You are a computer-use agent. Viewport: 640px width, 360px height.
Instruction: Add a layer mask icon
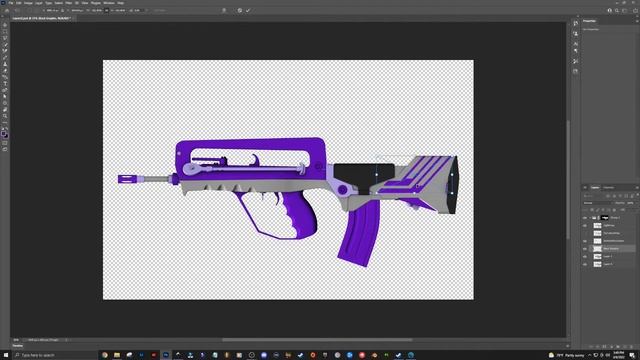pos(604,347)
